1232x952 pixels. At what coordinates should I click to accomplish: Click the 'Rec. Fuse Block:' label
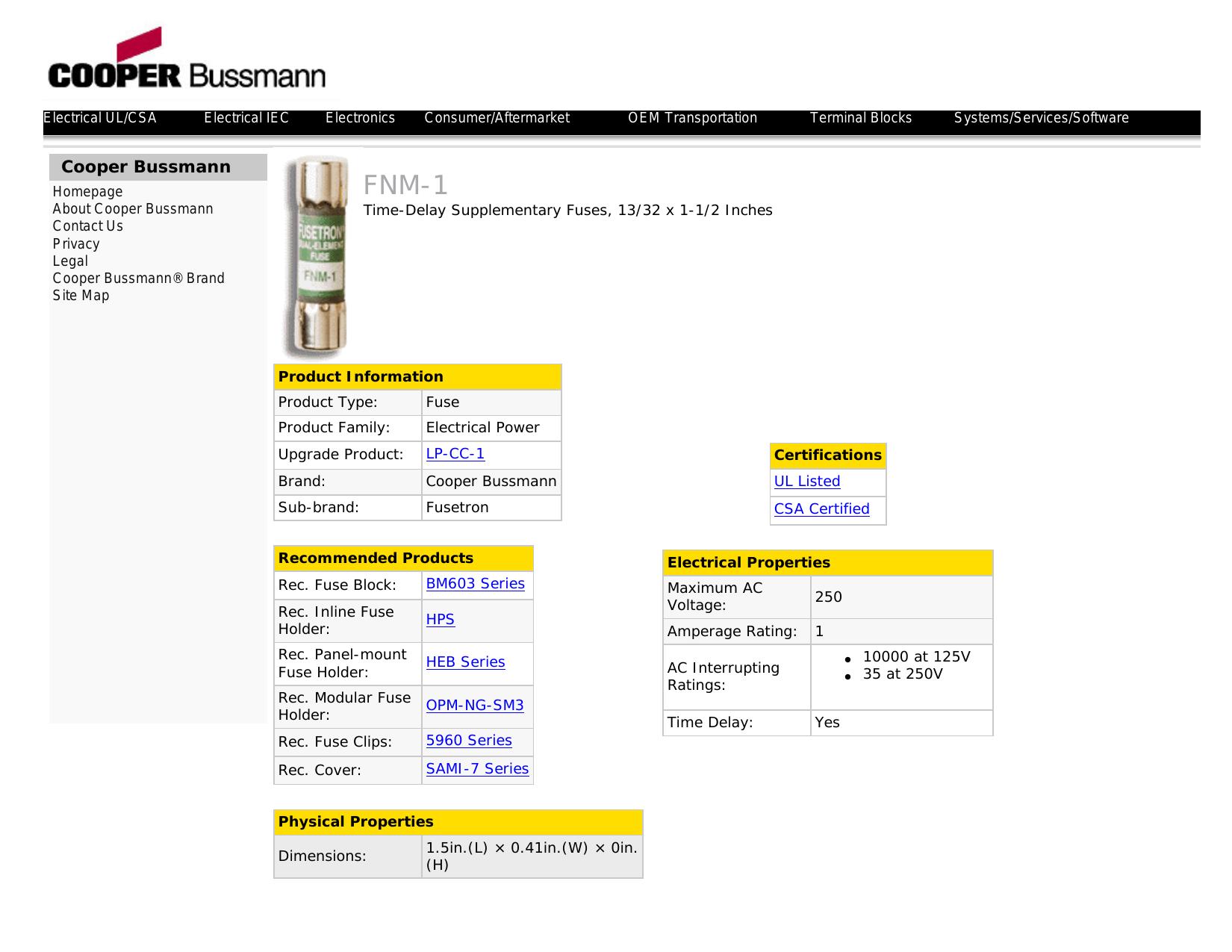click(337, 585)
